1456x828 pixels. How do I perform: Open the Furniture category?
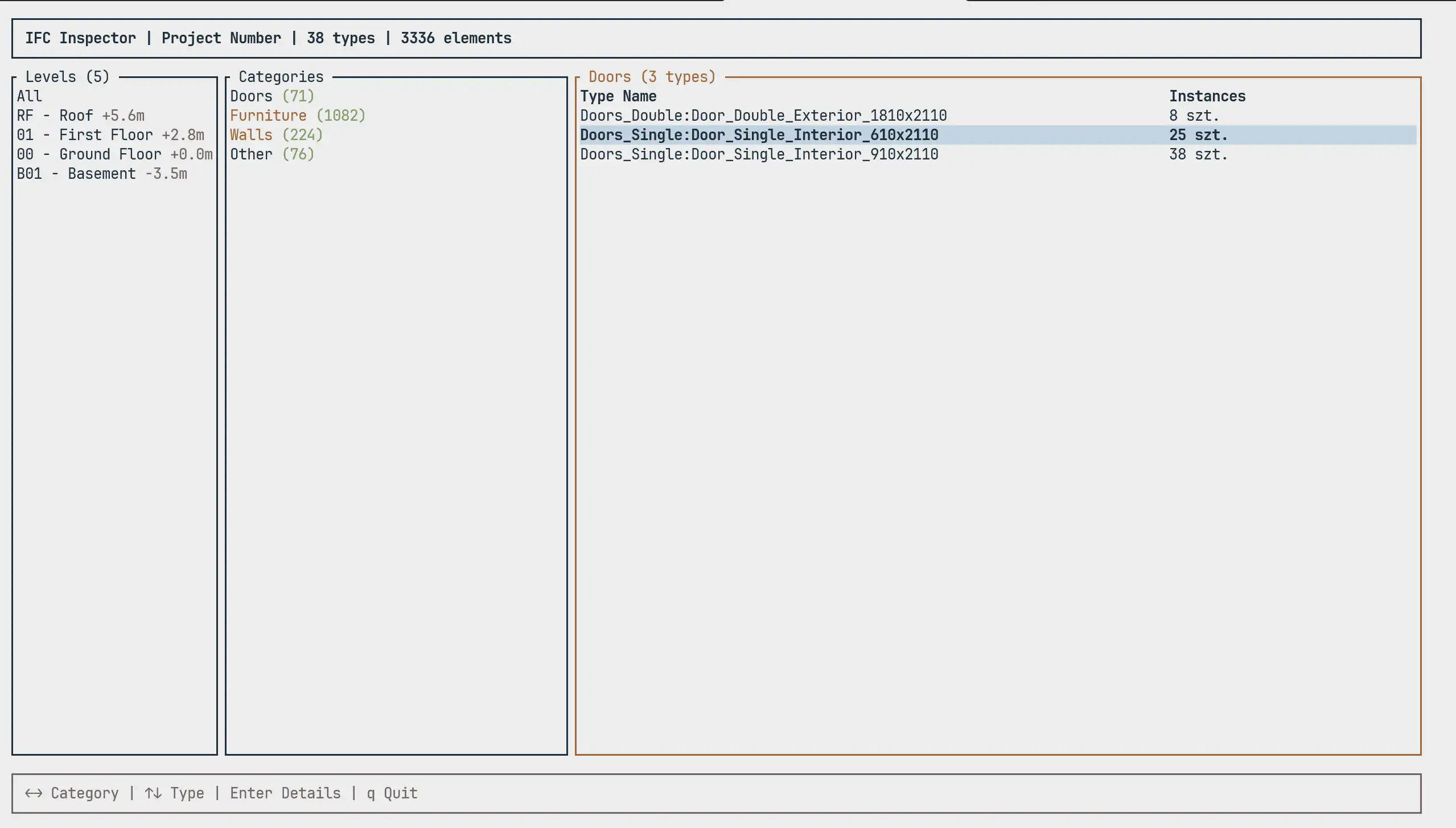[x=298, y=116]
